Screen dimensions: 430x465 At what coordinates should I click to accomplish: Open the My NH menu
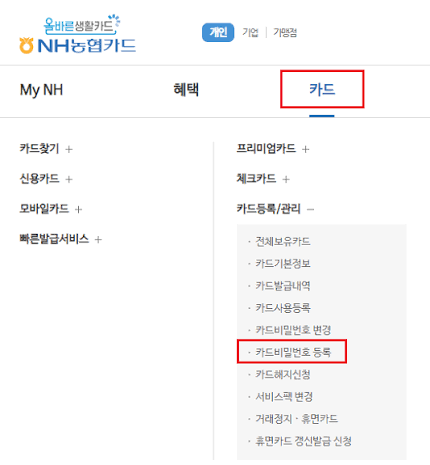tap(41, 90)
